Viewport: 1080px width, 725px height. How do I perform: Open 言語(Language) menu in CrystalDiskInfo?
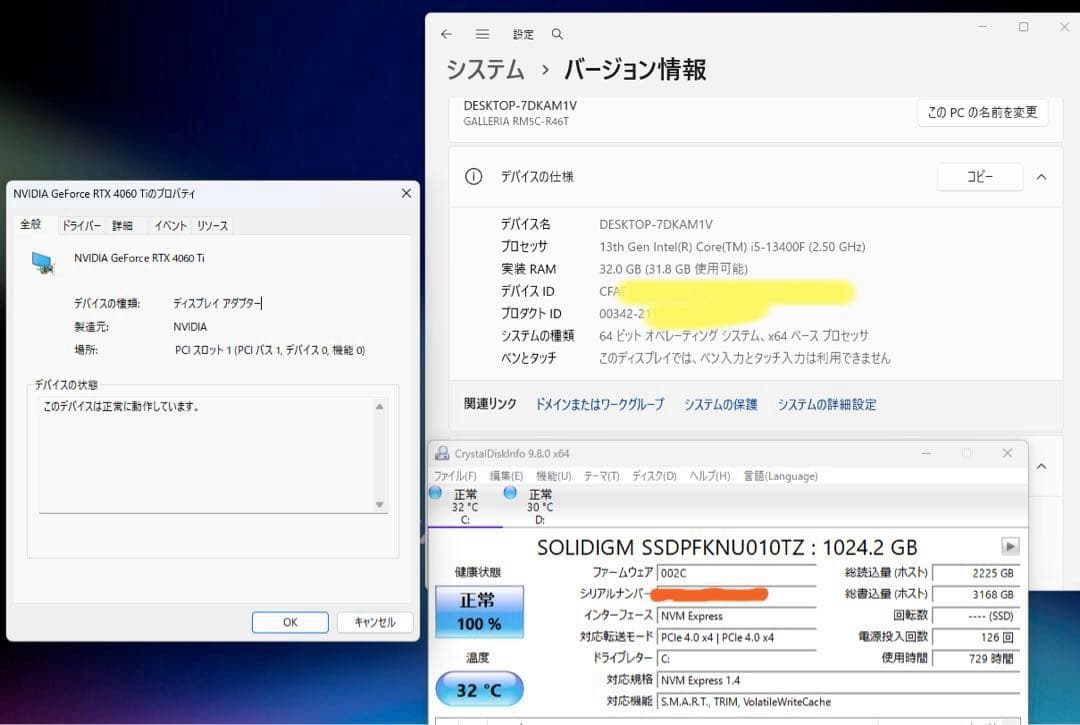click(780, 476)
